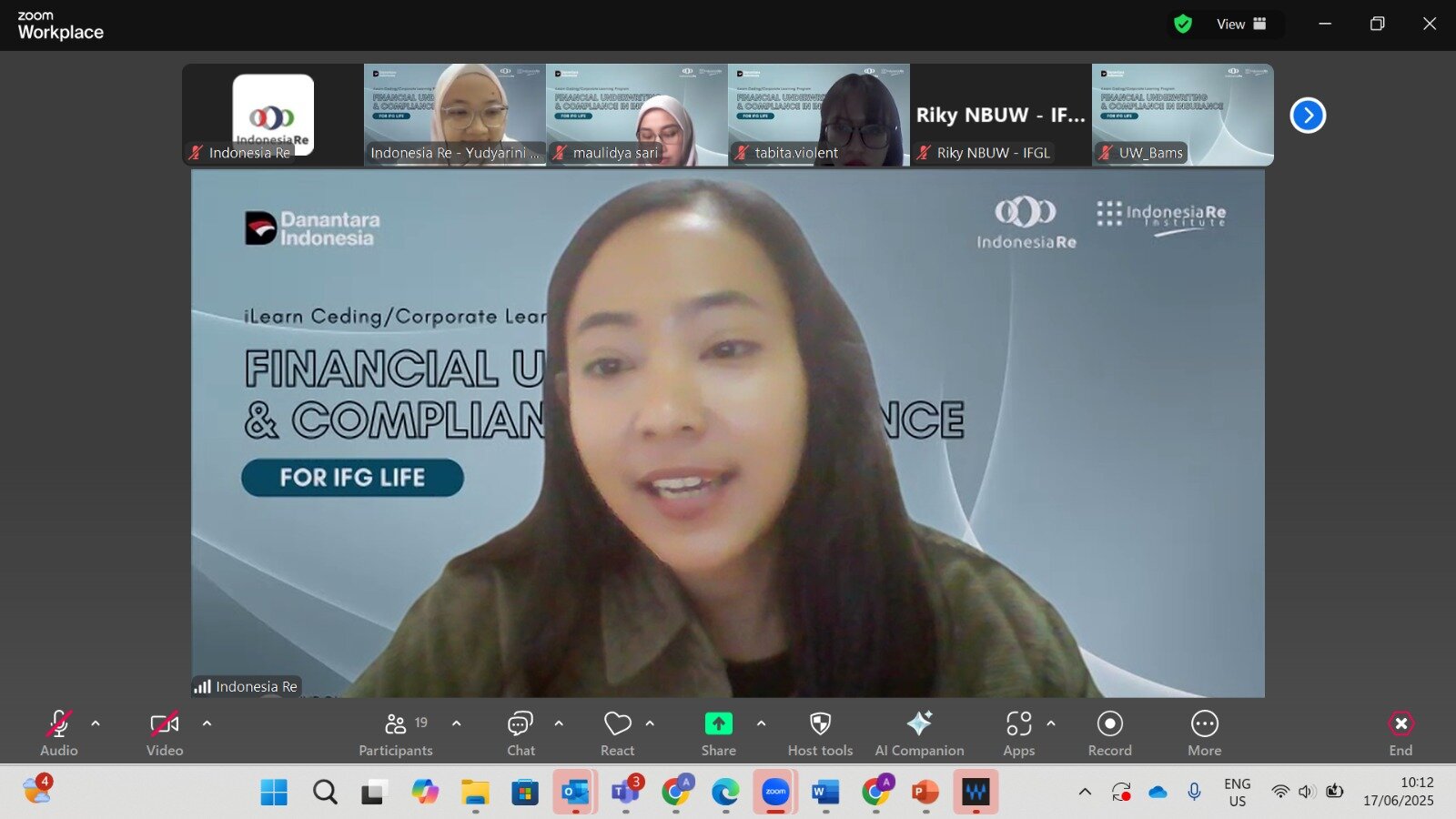Switch to Microsoft Edge on taskbar
The height and width of the screenshot is (819, 1456).
tap(725, 792)
